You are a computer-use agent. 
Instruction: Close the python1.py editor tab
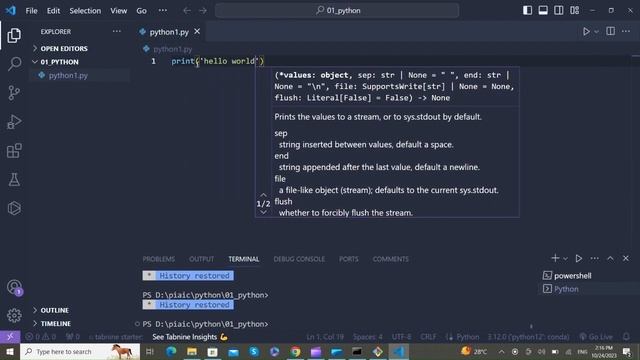pos(197,31)
